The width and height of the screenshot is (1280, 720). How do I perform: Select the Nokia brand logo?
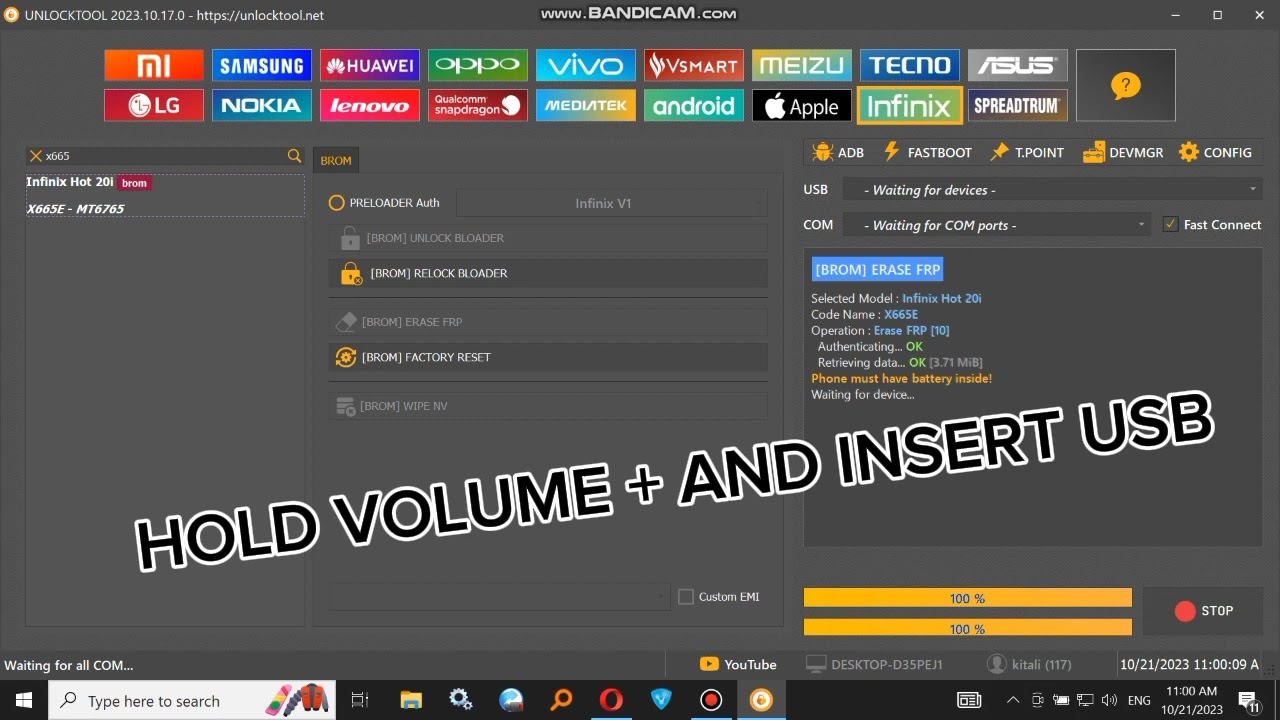[x=262, y=105]
